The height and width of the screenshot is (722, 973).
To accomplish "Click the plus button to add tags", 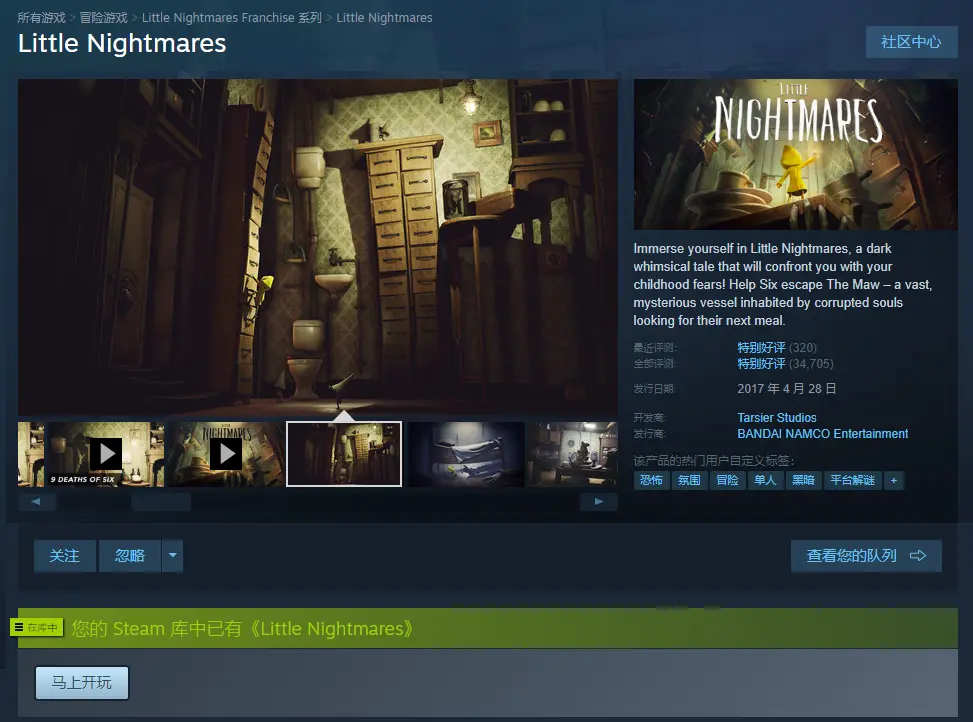I will click(x=894, y=480).
